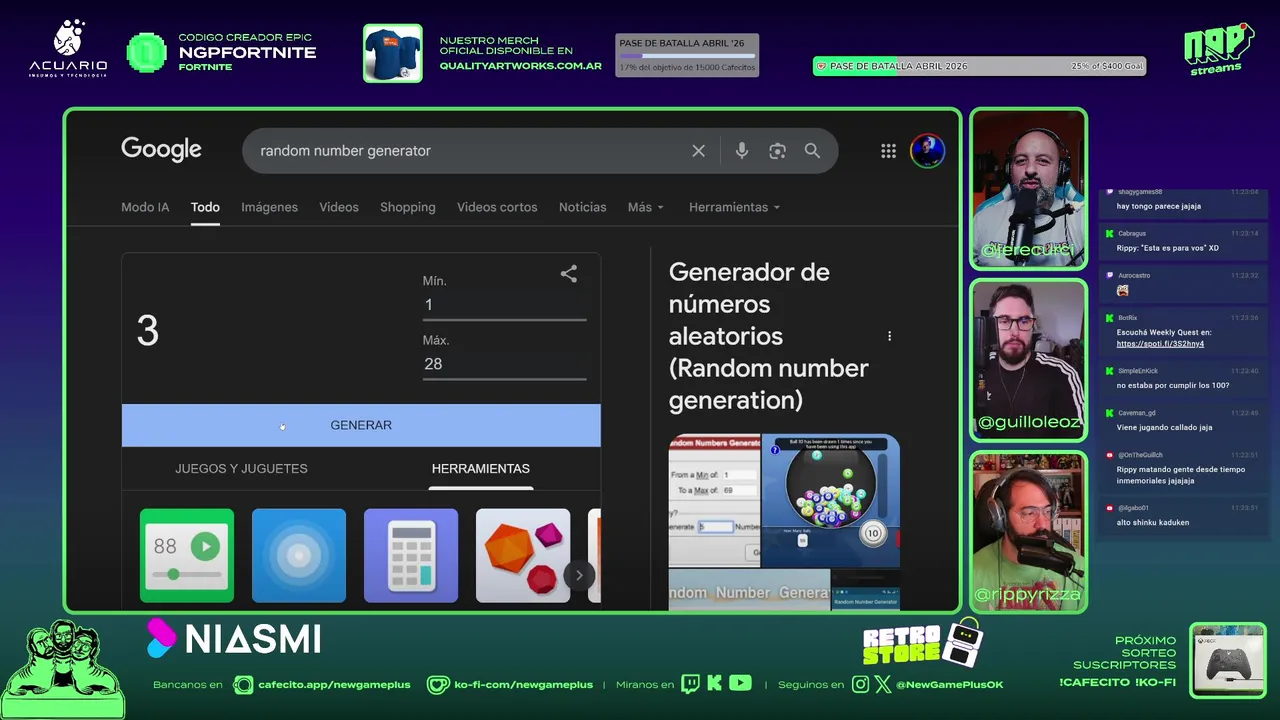Click the @ferecucci webcam feed
The height and width of the screenshot is (720, 1280).
[x=1028, y=188]
